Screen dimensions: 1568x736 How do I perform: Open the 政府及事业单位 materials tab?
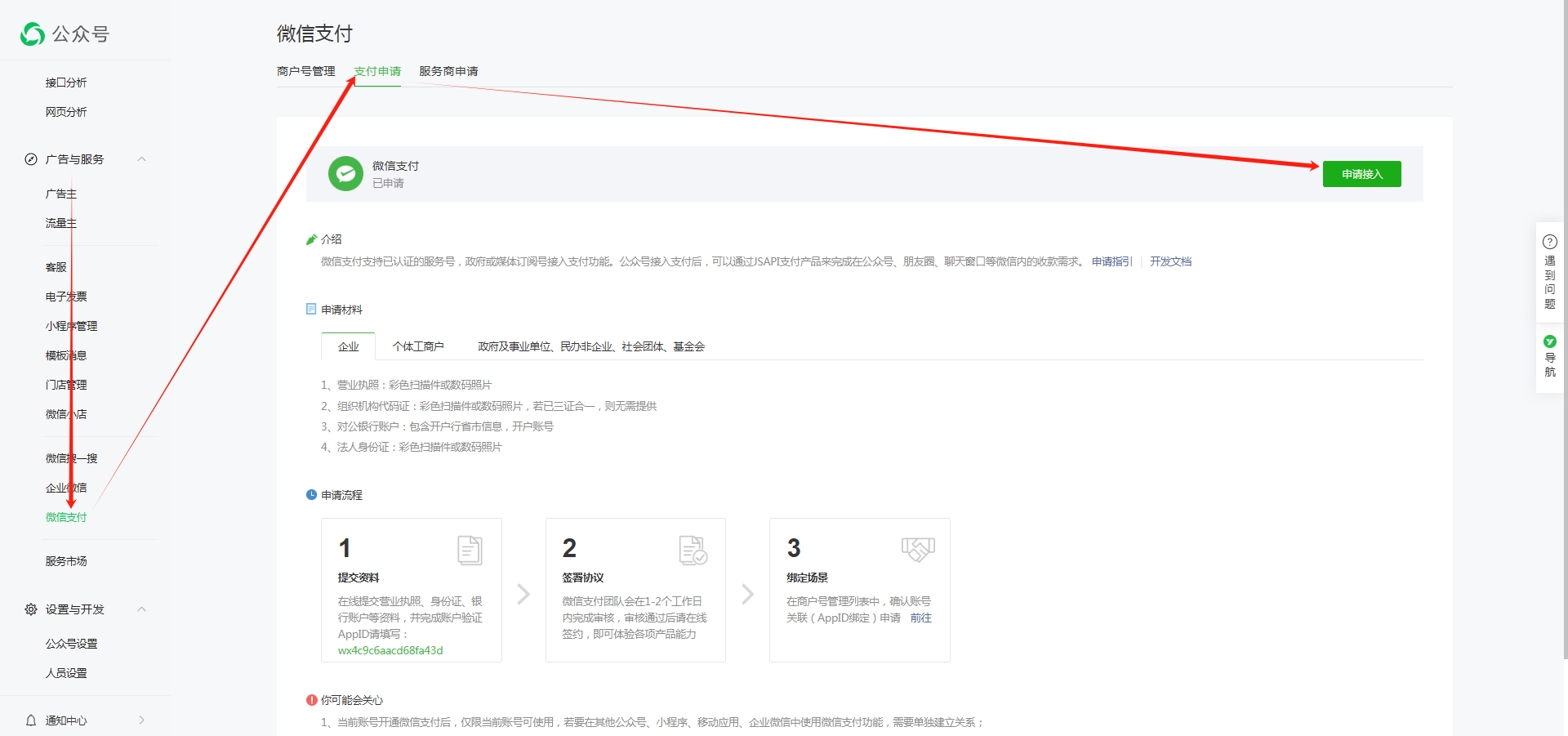click(x=591, y=346)
